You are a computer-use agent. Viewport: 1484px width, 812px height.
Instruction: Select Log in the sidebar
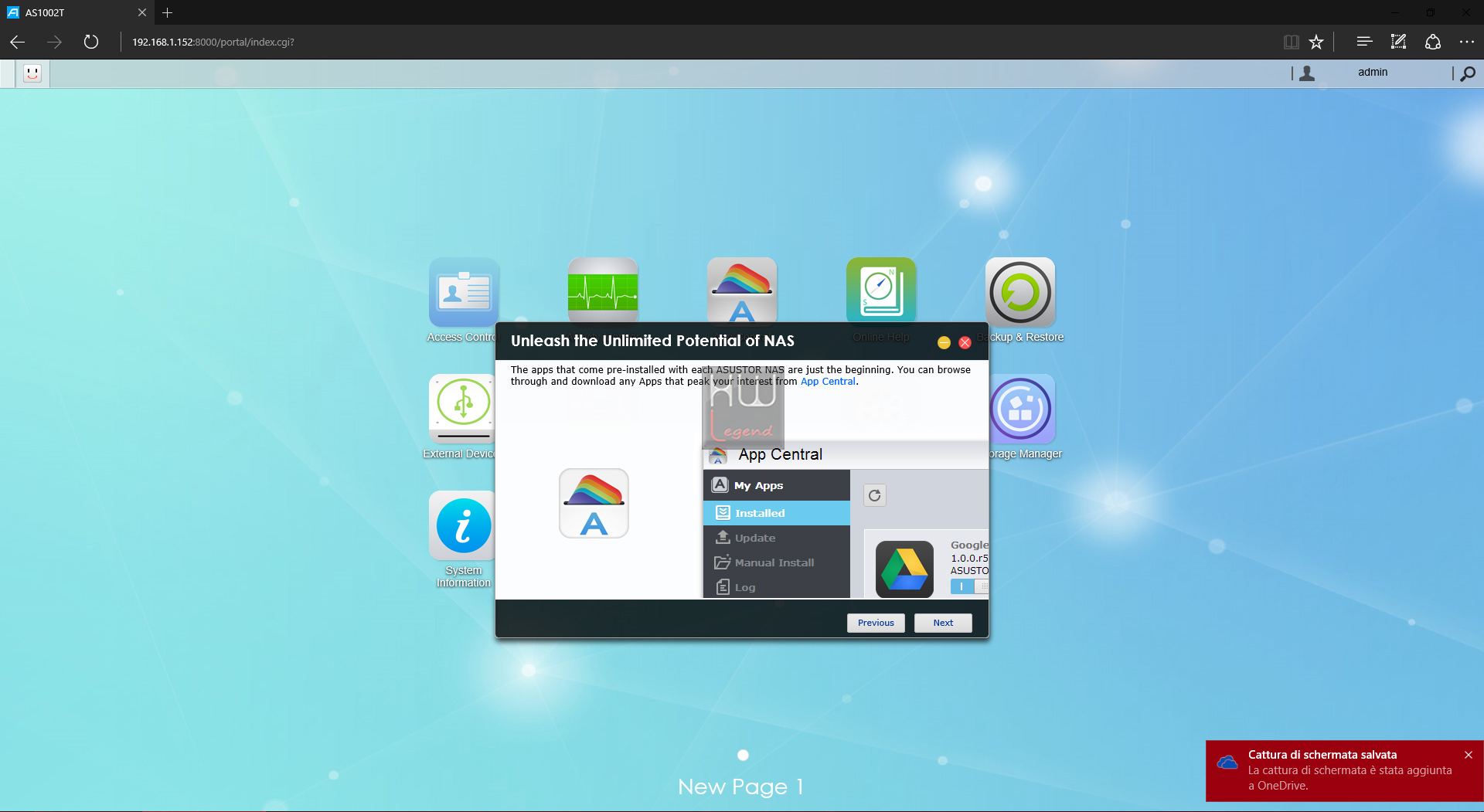pyautogui.click(x=777, y=587)
